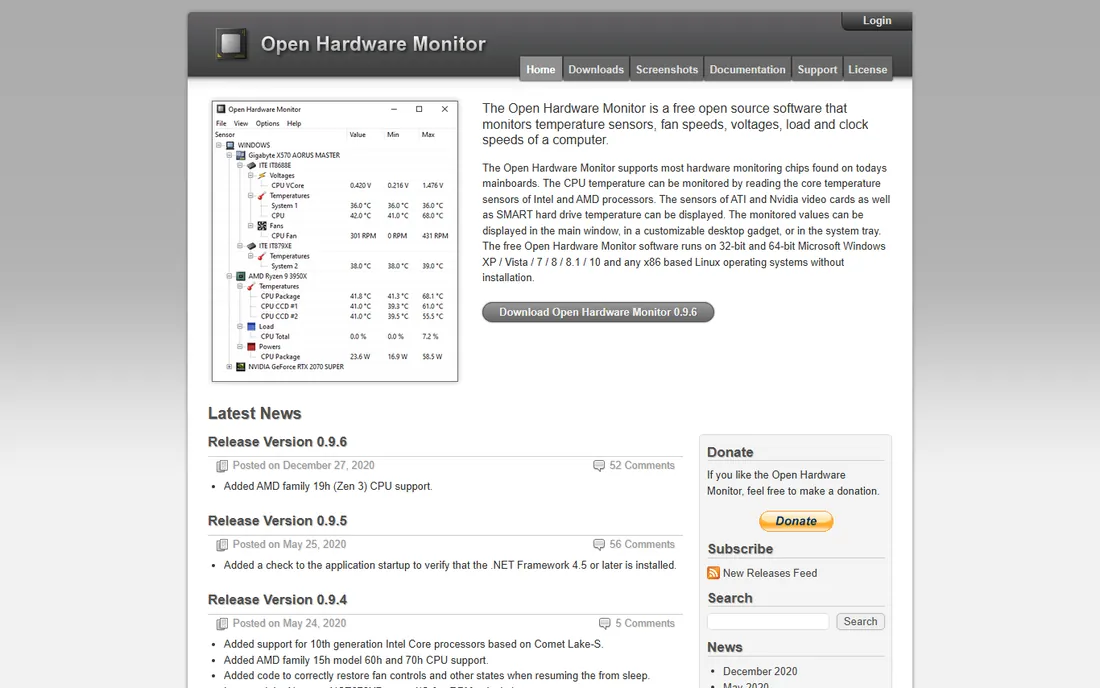Image resolution: width=1100 pixels, height=688 pixels.
Task: Collapse the ITE IT8688E chip node
Action: click(x=240, y=166)
